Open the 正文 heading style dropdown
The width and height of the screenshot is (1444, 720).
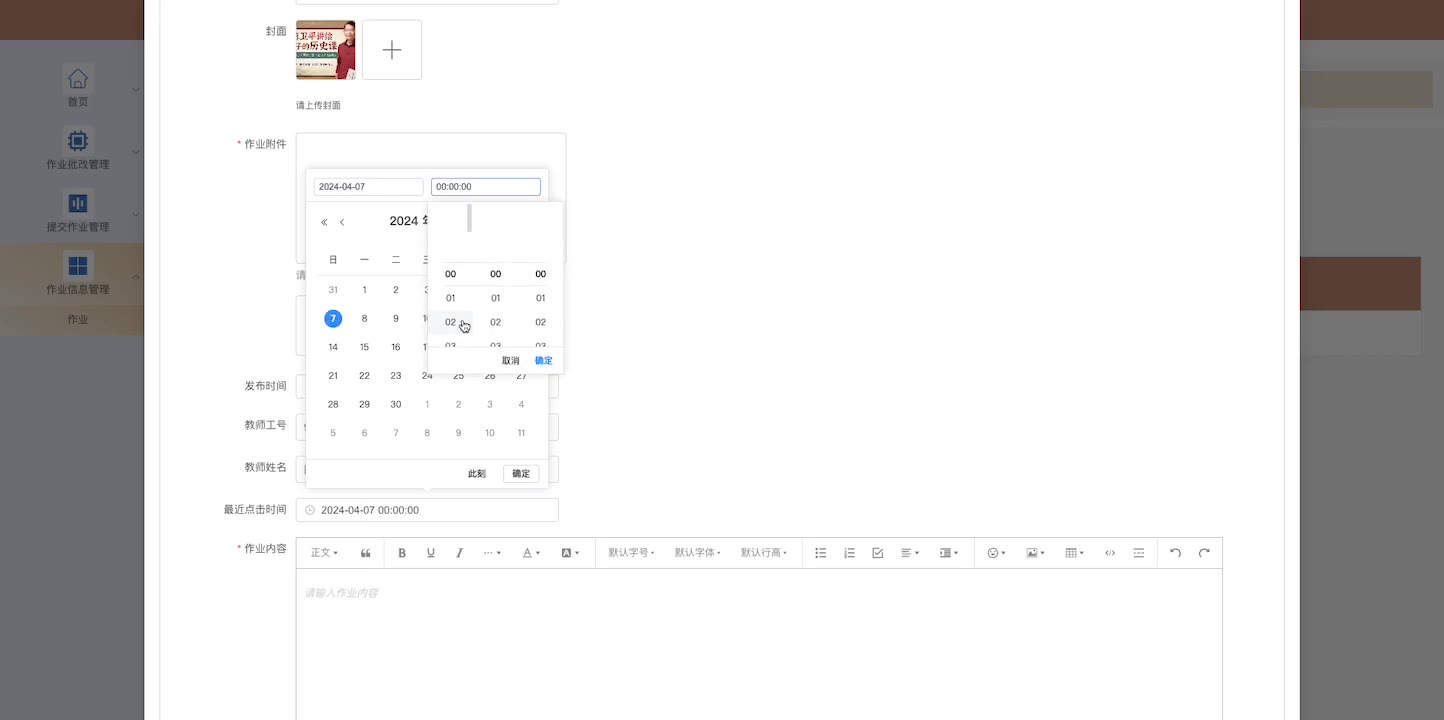(324, 553)
